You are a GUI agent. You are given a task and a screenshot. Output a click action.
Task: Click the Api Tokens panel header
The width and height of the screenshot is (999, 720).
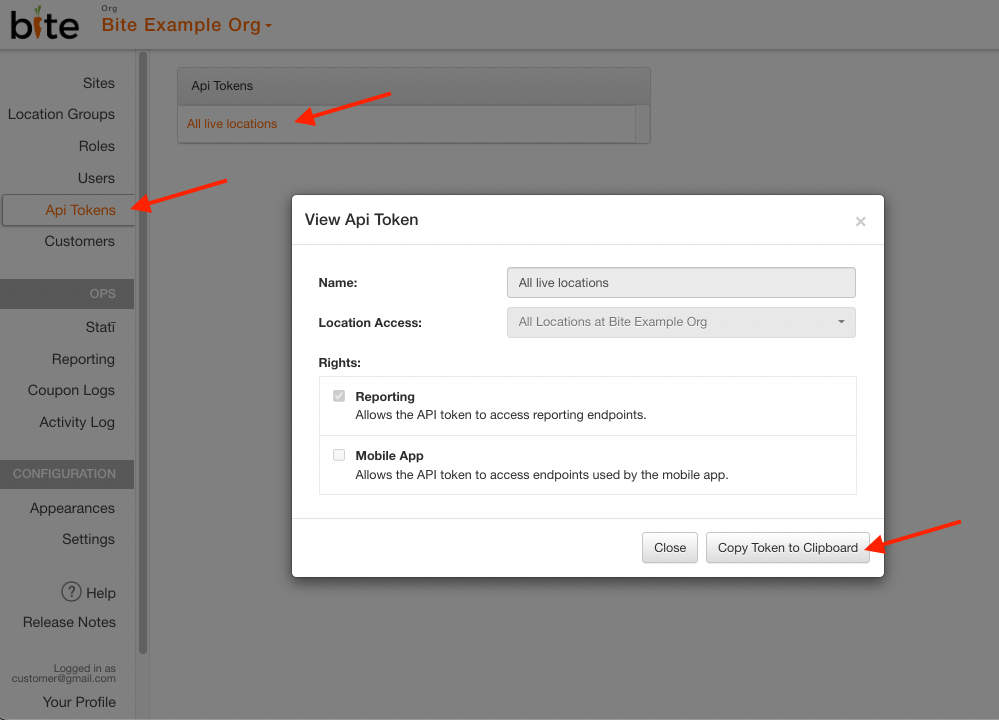(413, 86)
